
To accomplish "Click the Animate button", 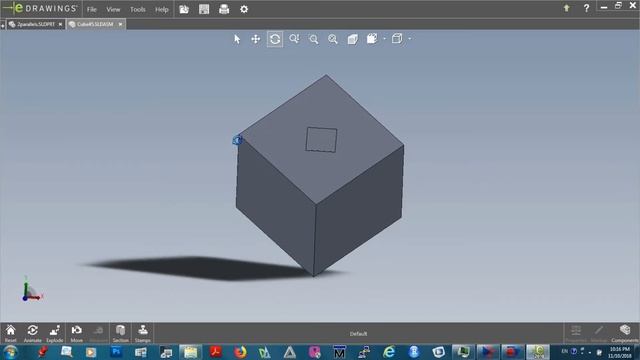I will point(33,333).
